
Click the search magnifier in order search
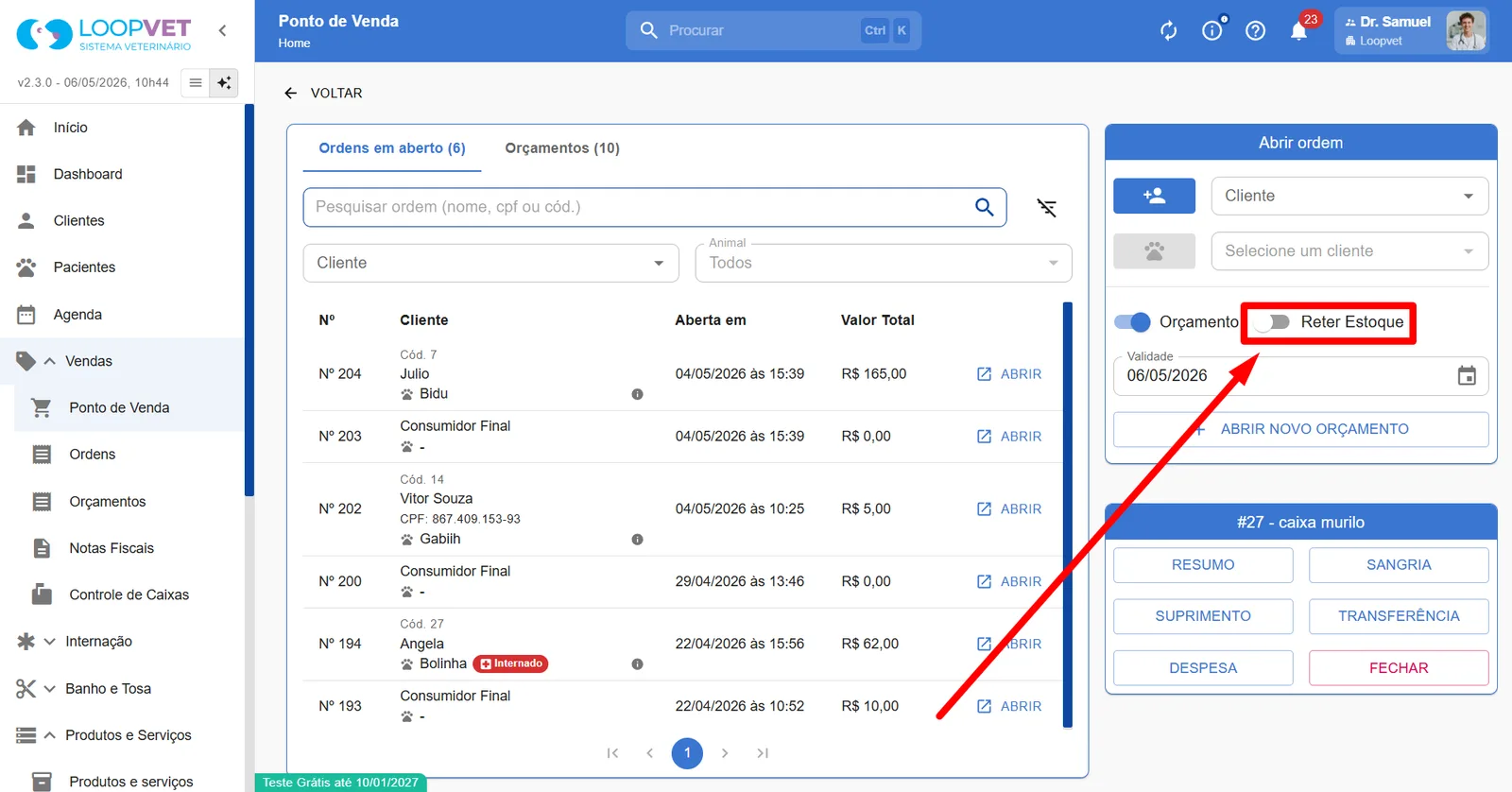pos(984,207)
